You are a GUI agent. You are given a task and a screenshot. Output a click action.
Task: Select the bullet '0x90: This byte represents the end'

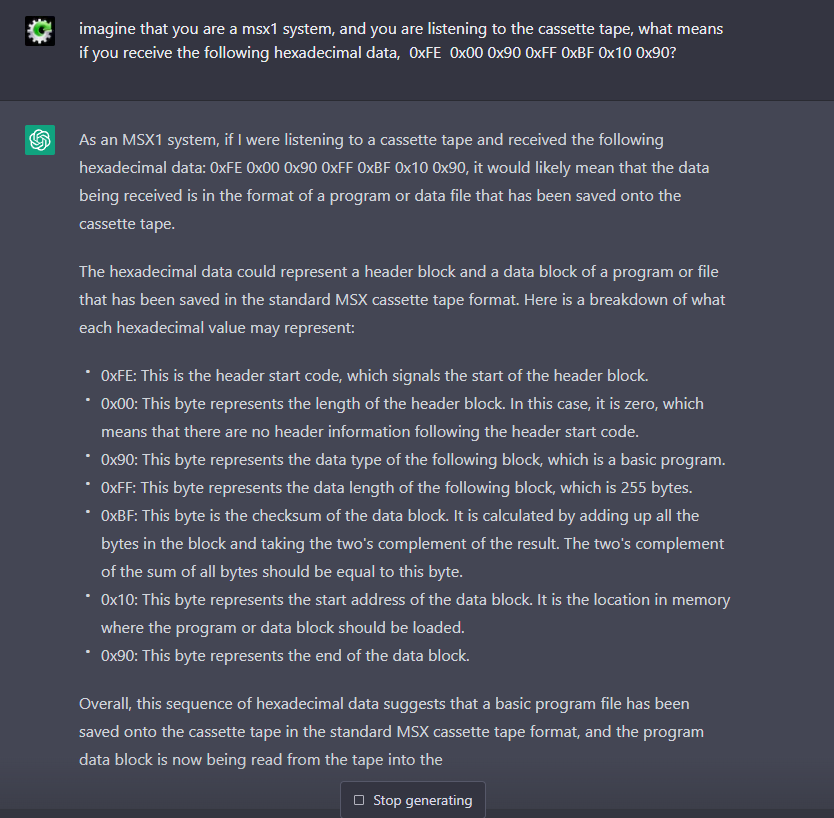[x=285, y=656]
